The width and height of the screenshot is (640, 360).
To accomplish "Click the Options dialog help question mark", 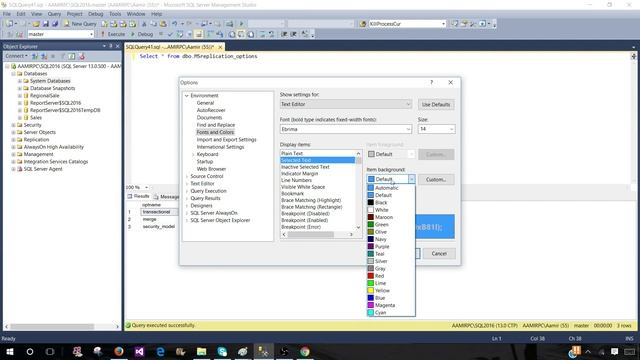I will tap(431, 82).
